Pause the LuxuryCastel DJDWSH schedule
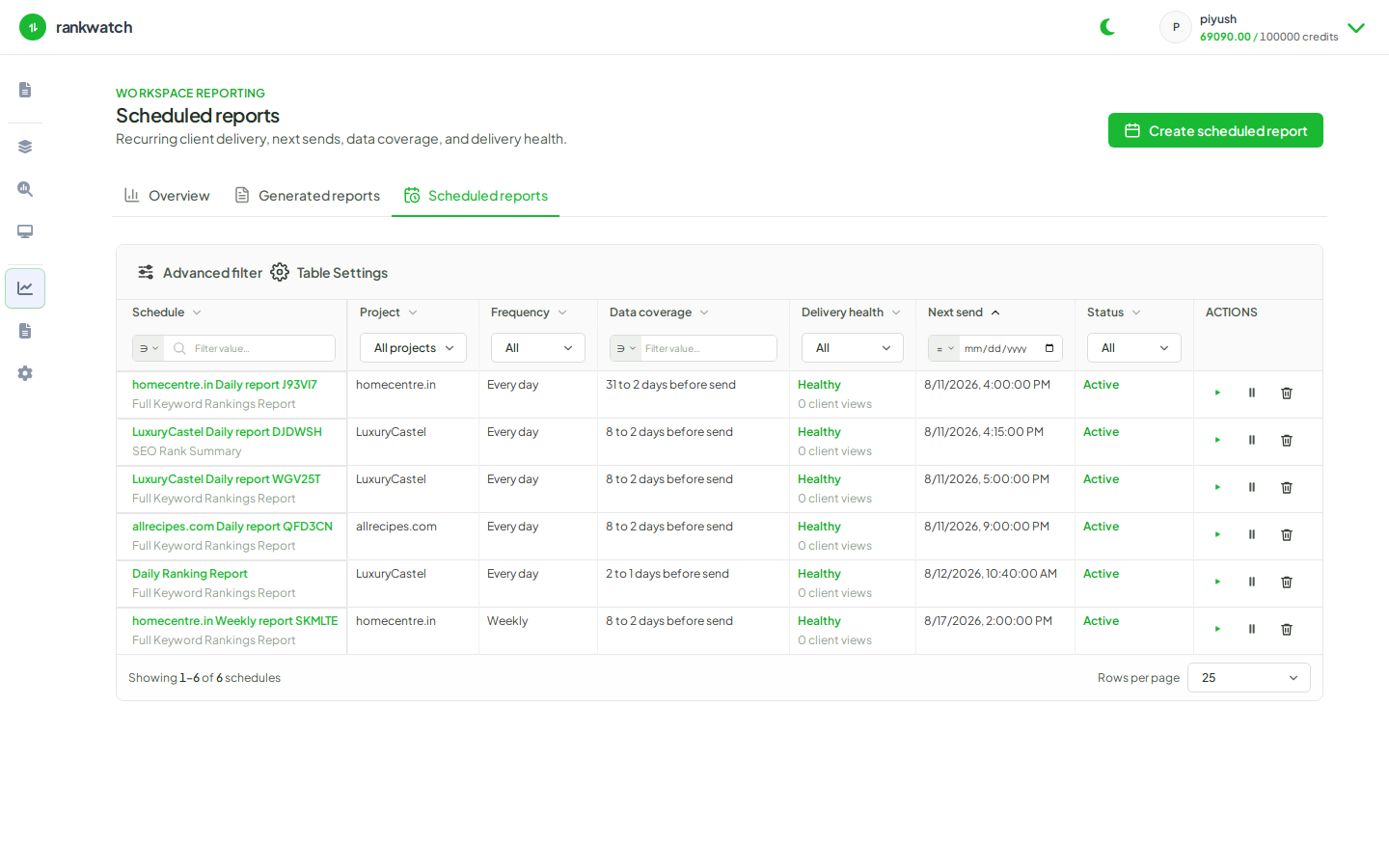The image size is (1389, 868). 1252,441
